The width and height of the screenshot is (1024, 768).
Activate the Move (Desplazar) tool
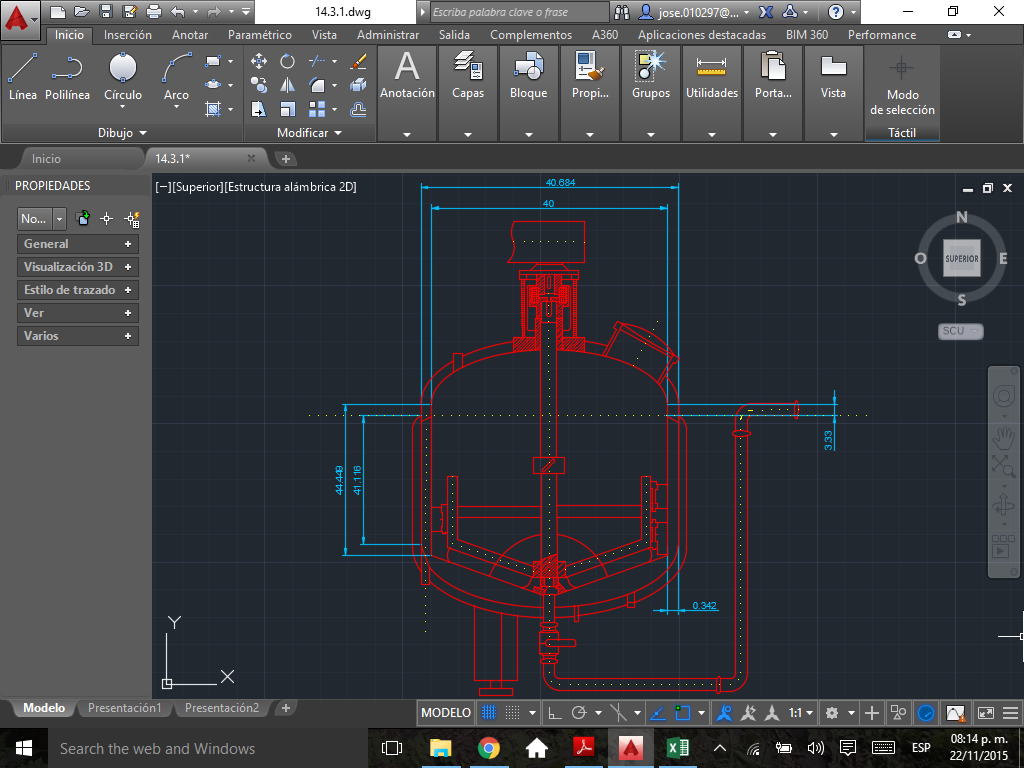[259, 61]
